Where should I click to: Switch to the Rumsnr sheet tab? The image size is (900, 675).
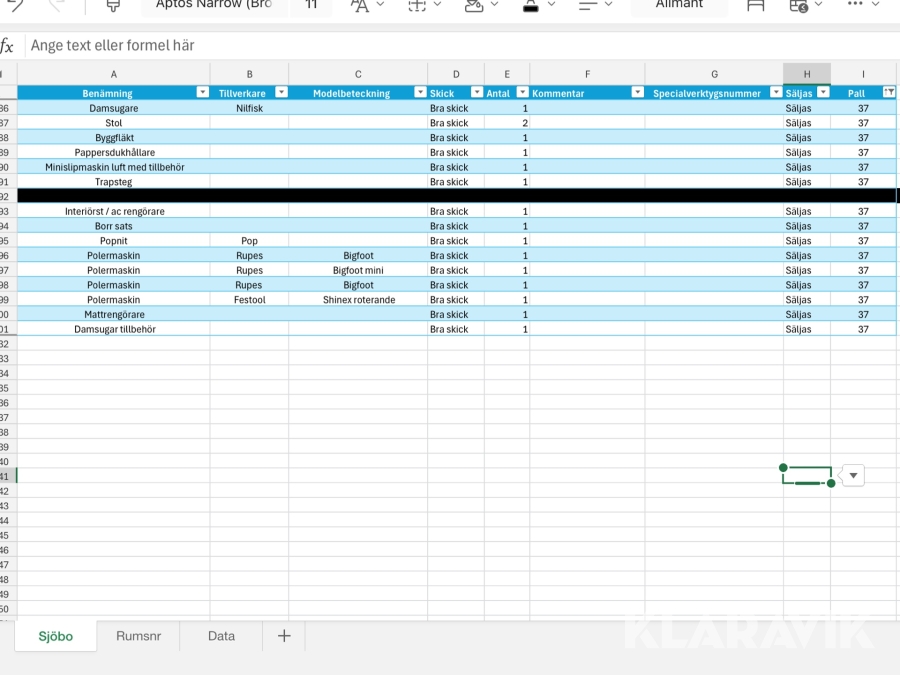pyautogui.click(x=138, y=636)
